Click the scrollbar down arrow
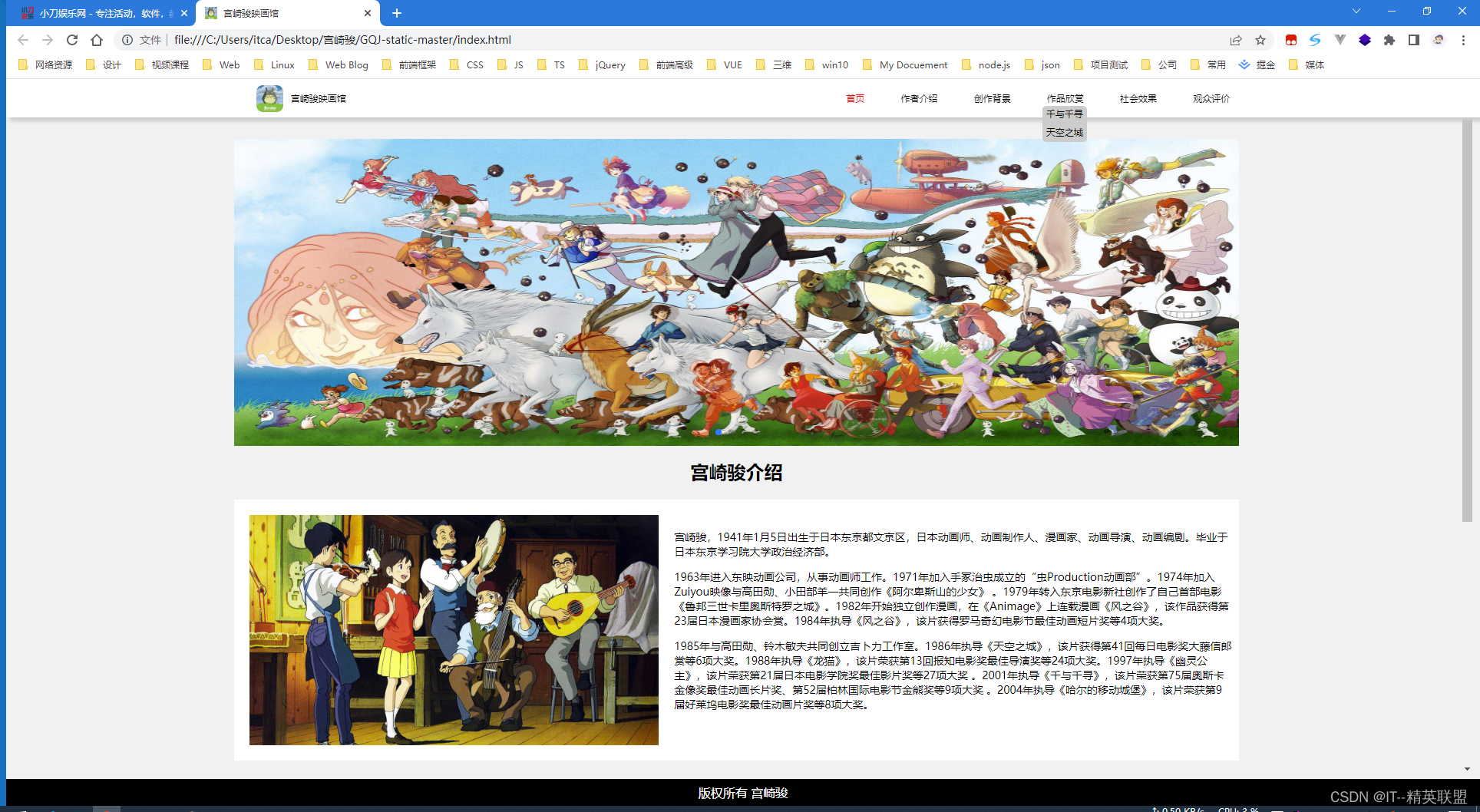 [x=1467, y=769]
